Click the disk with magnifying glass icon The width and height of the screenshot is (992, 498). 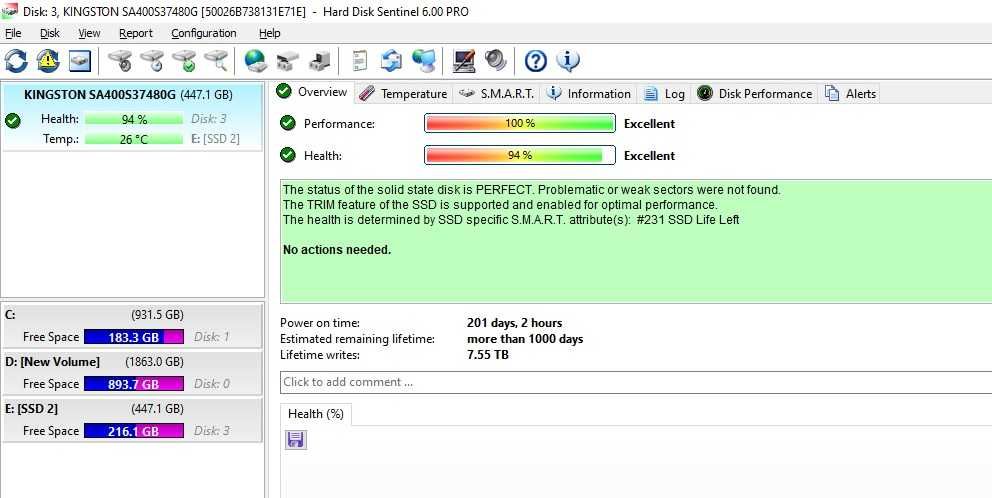(x=216, y=61)
